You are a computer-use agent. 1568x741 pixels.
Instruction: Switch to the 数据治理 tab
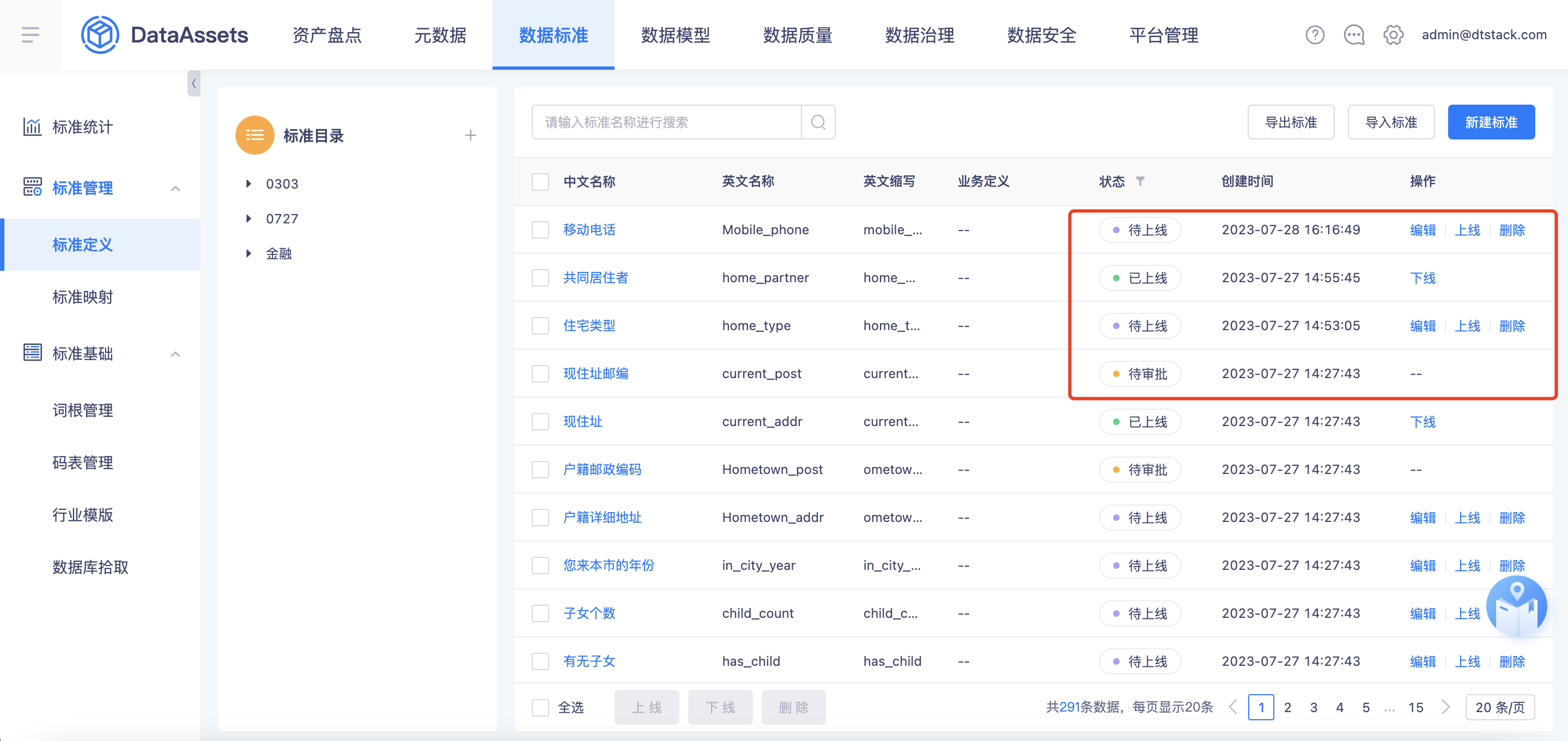[x=919, y=35]
